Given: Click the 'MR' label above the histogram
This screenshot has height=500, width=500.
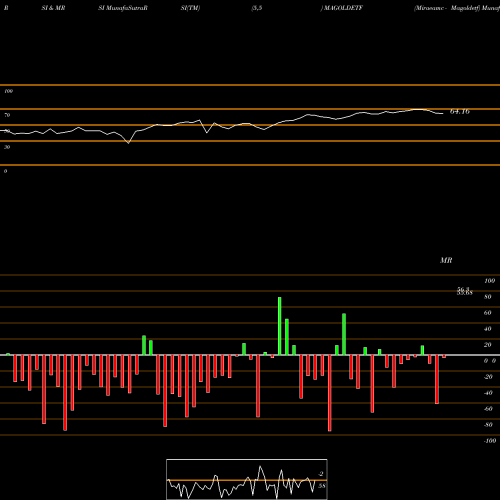Looking at the screenshot, I should [x=446, y=260].
